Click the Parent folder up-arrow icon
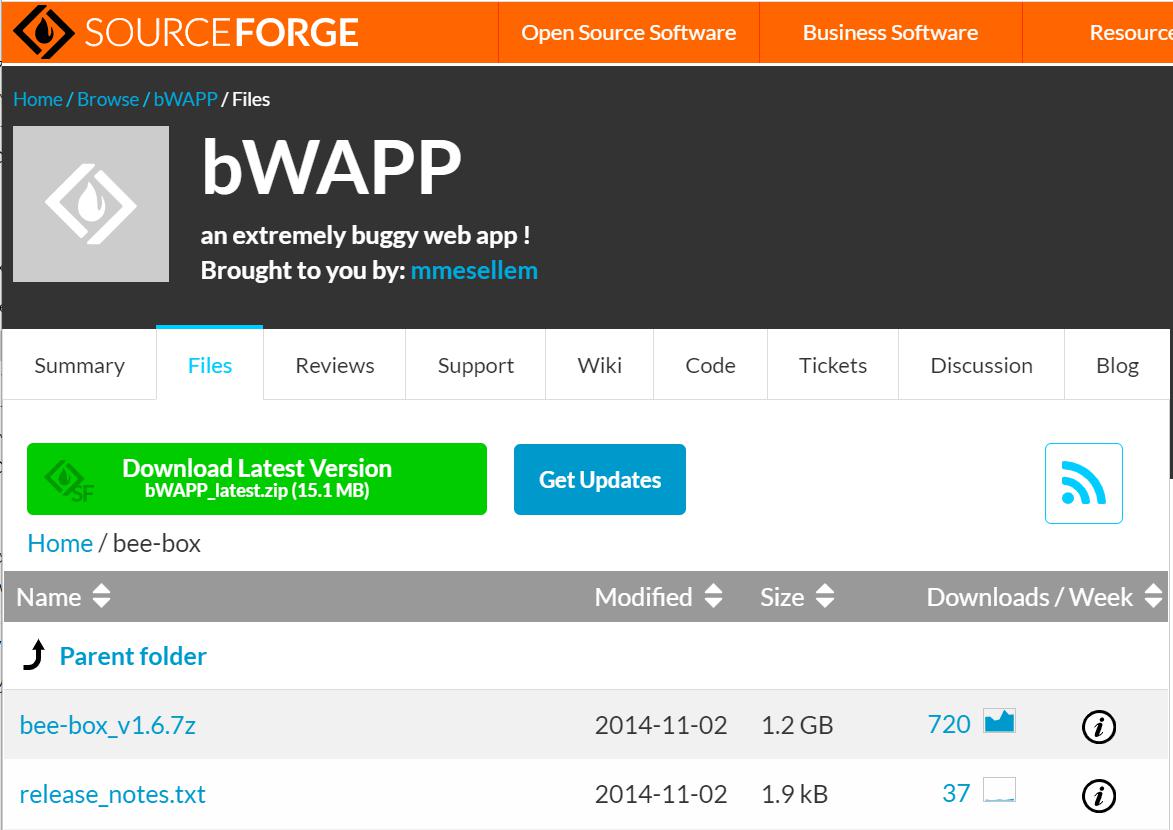The height and width of the screenshot is (830, 1173). [x=34, y=656]
